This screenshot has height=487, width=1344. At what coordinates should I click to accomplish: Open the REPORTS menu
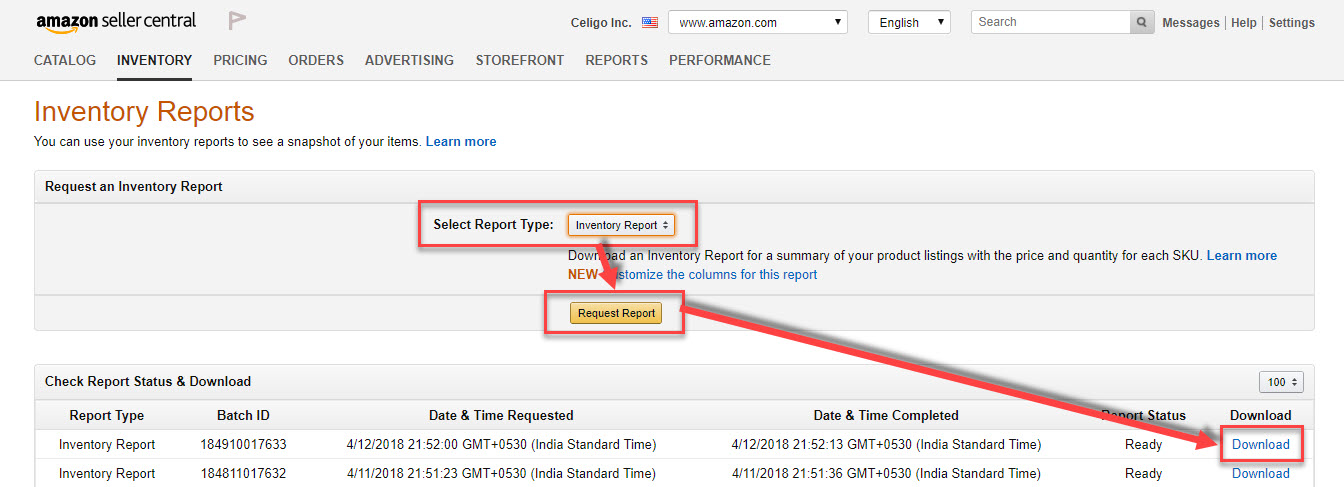[x=617, y=60]
